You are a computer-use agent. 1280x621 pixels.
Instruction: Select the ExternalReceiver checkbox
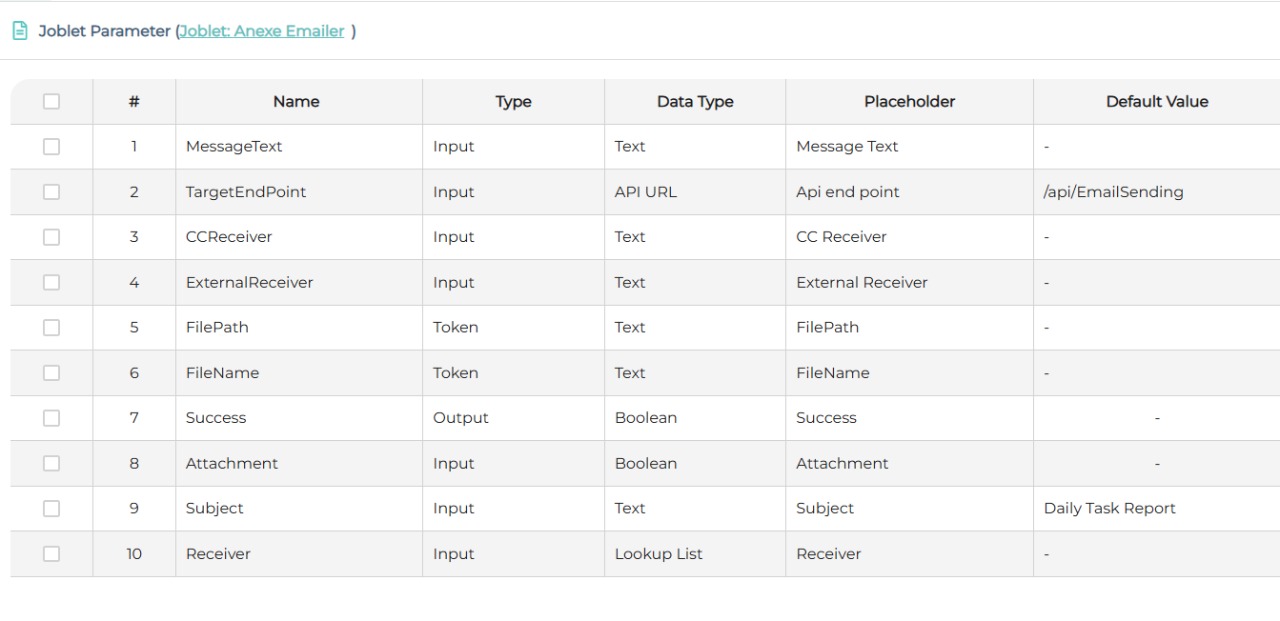pyautogui.click(x=51, y=282)
